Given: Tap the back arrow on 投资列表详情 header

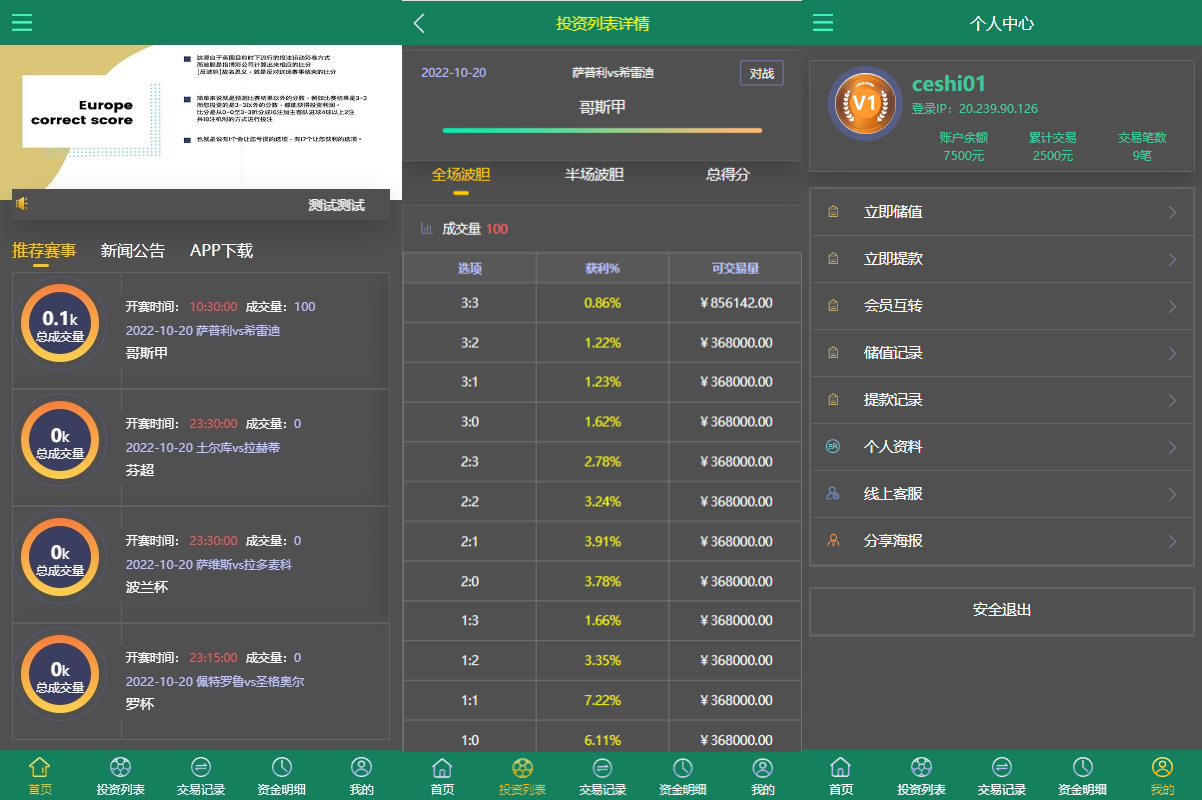Looking at the screenshot, I should (418, 22).
